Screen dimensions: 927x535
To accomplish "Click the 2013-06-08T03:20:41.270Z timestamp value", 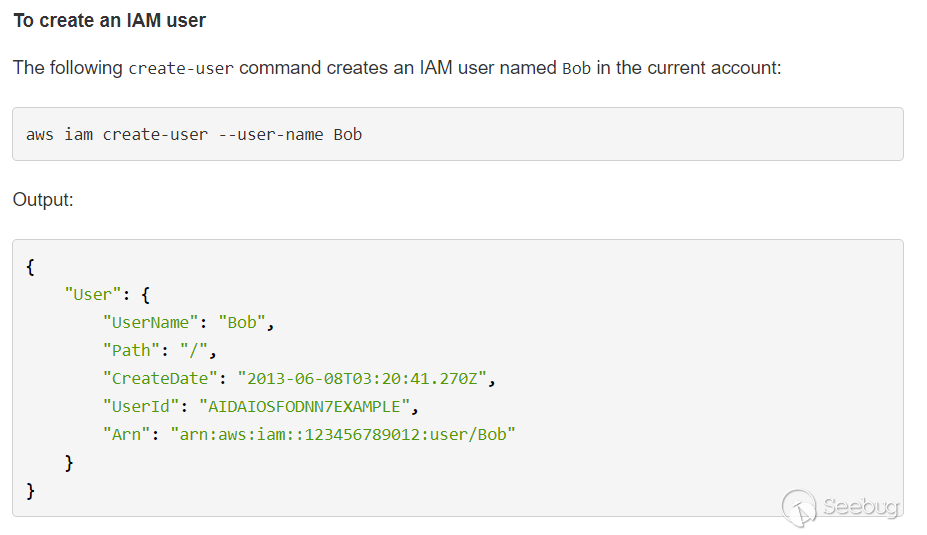I will tap(366, 379).
